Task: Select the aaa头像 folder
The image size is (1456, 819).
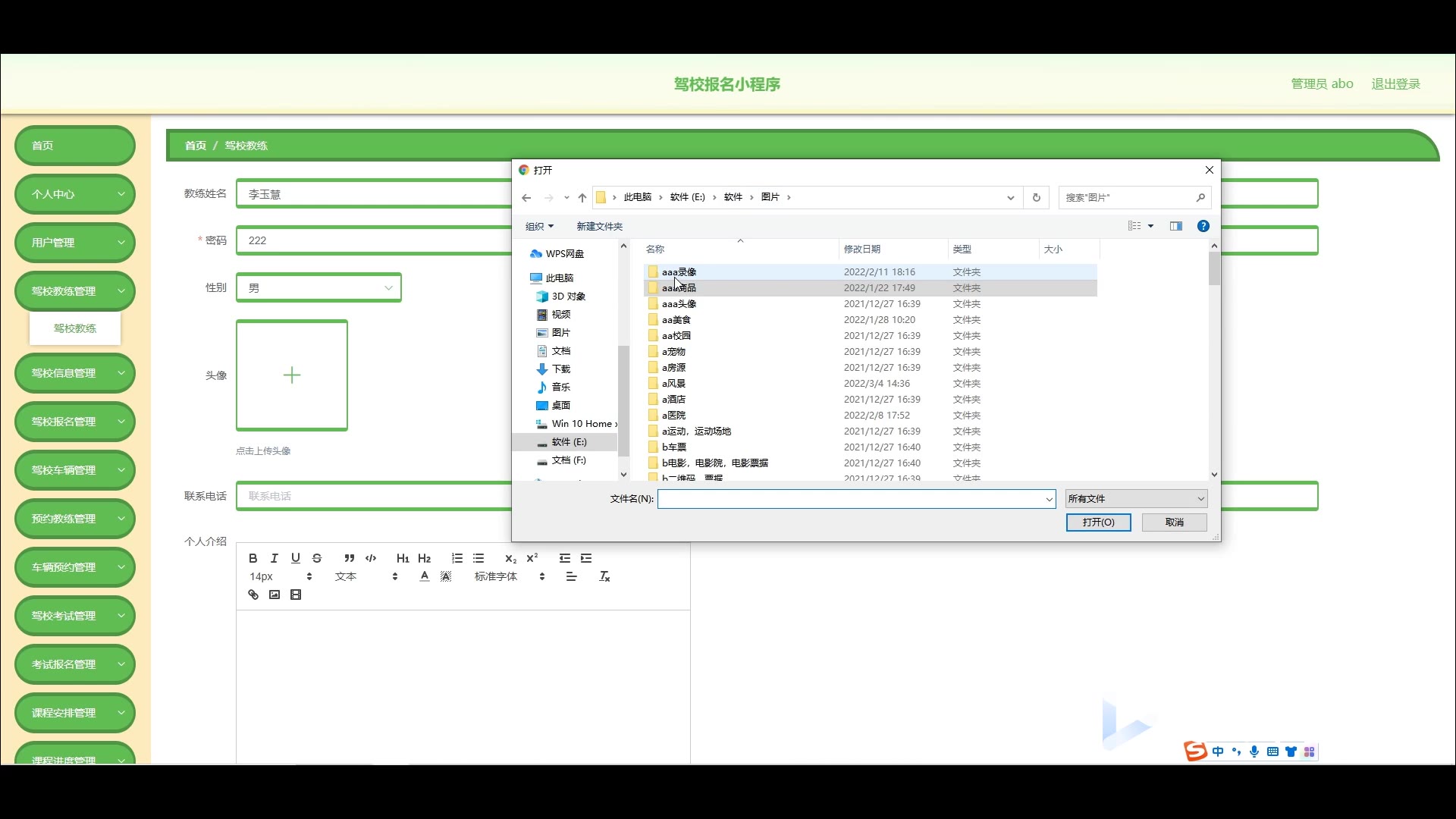Action: point(679,303)
